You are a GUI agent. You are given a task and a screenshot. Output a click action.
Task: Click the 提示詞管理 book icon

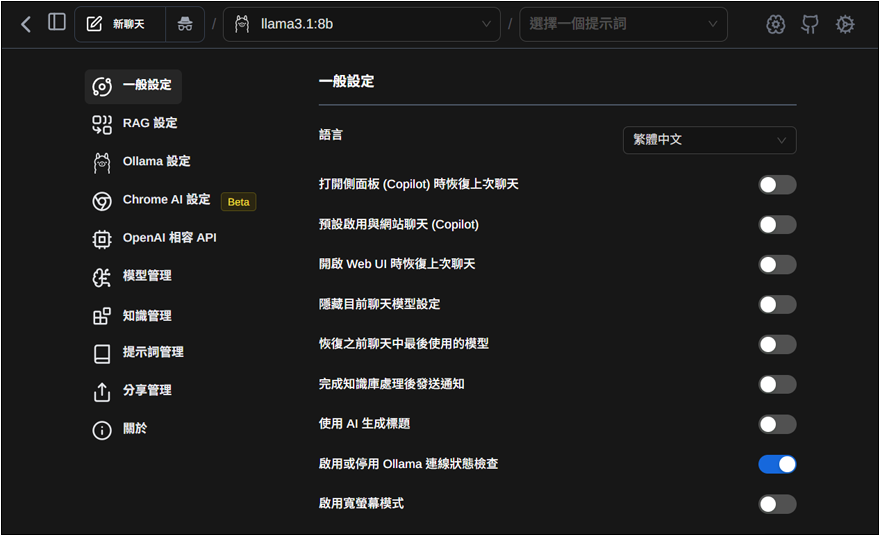pos(102,354)
